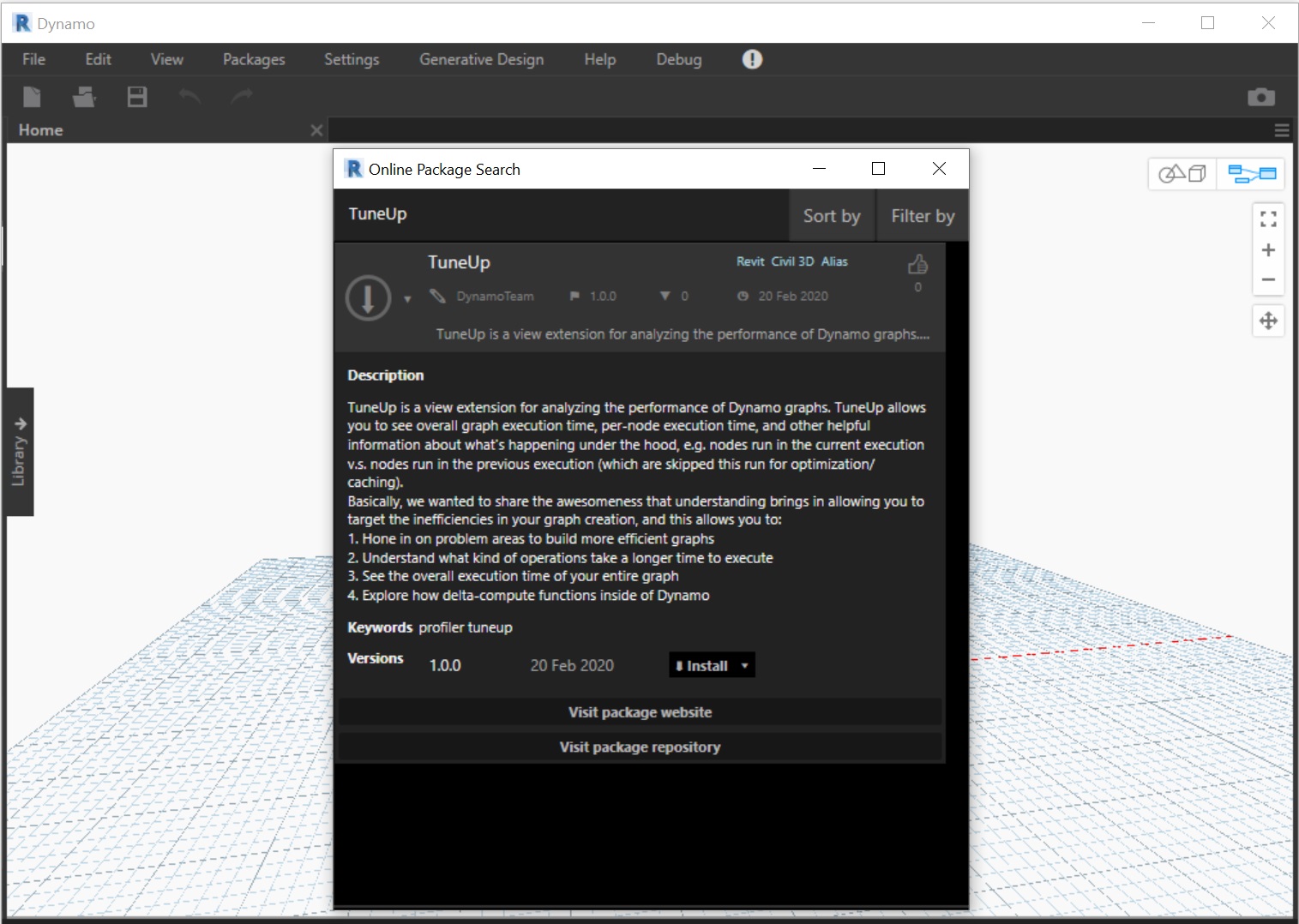The image size is (1299, 924).
Task: Close the Home workspace tab
Action: point(316,130)
